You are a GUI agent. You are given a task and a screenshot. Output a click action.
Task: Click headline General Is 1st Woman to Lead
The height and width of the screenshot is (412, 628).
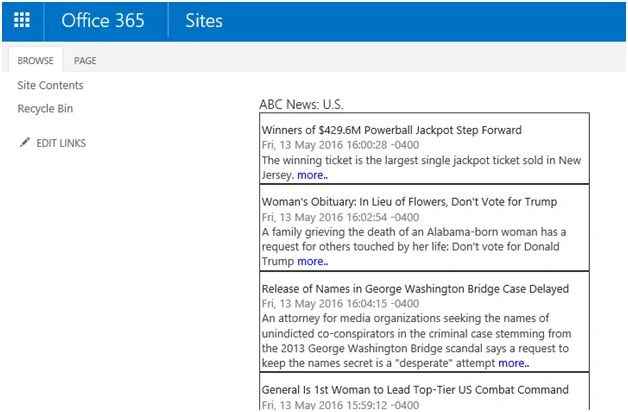pyautogui.click(x=415, y=390)
